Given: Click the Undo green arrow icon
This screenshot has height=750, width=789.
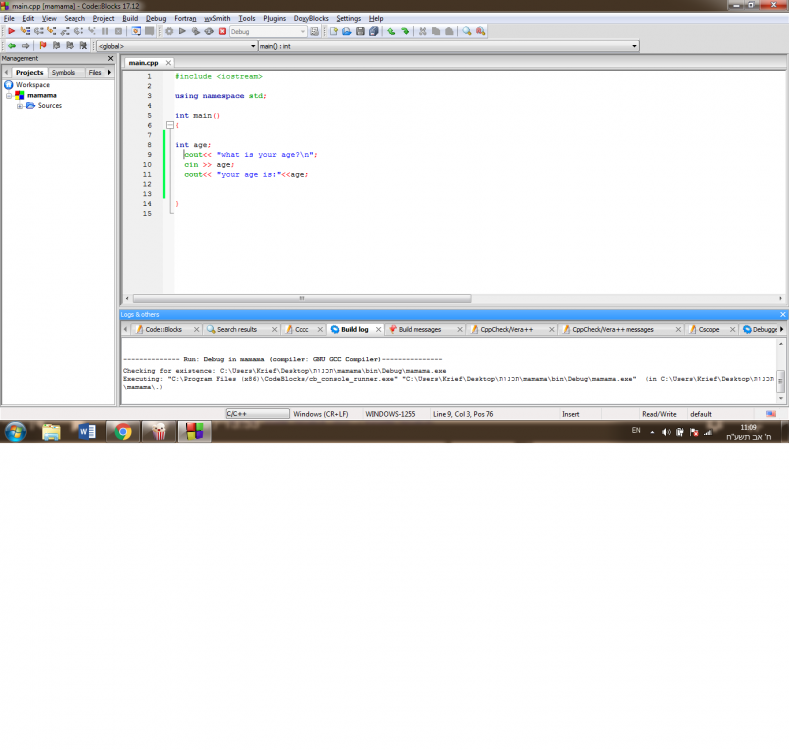Looking at the screenshot, I should point(391,32).
